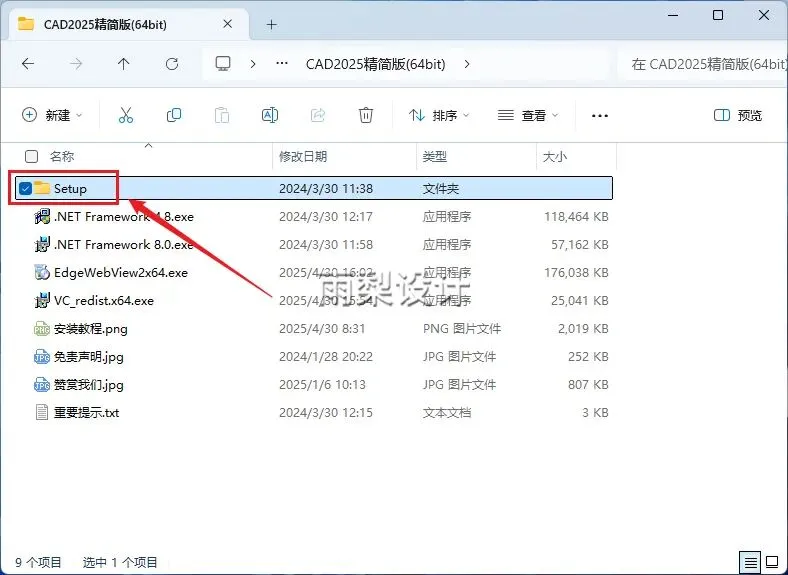Click the EdgeWebView2x64.exe file icon
This screenshot has height=575, width=788.
point(42,272)
